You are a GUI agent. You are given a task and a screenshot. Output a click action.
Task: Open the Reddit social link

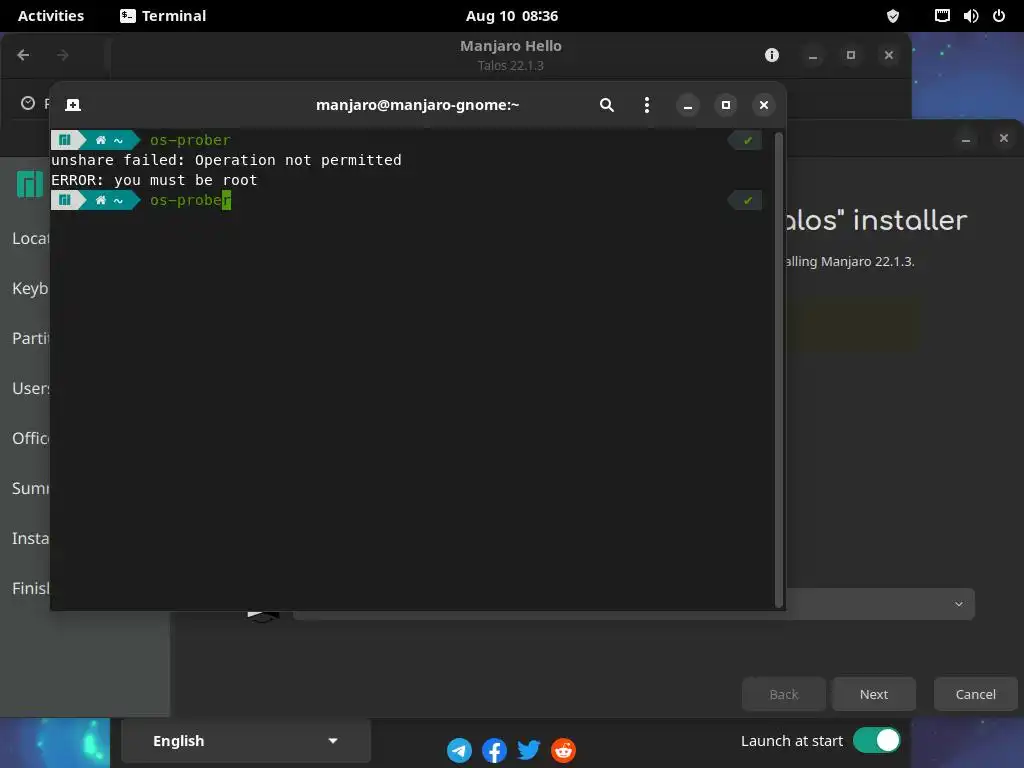click(x=564, y=750)
